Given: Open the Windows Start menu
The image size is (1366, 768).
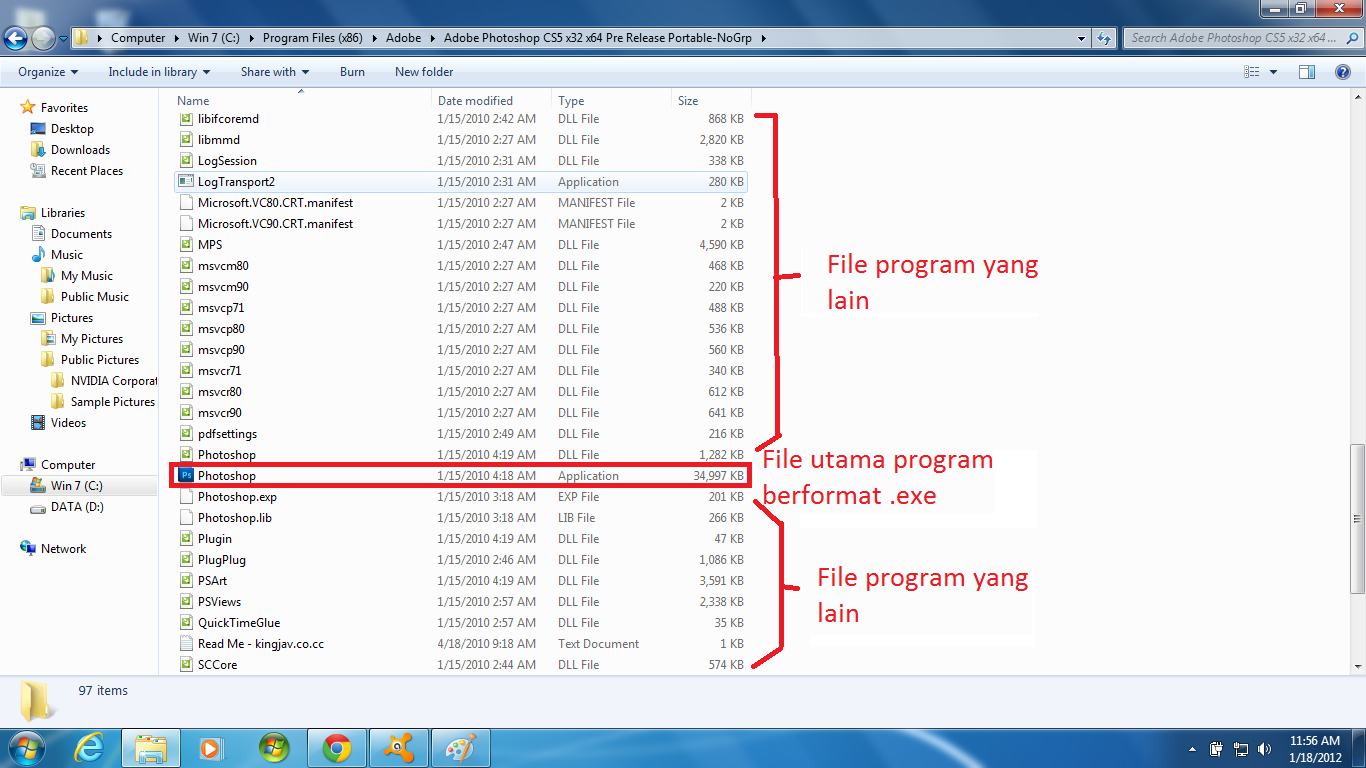Looking at the screenshot, I should pyautogui.click(x=25, y=747).
